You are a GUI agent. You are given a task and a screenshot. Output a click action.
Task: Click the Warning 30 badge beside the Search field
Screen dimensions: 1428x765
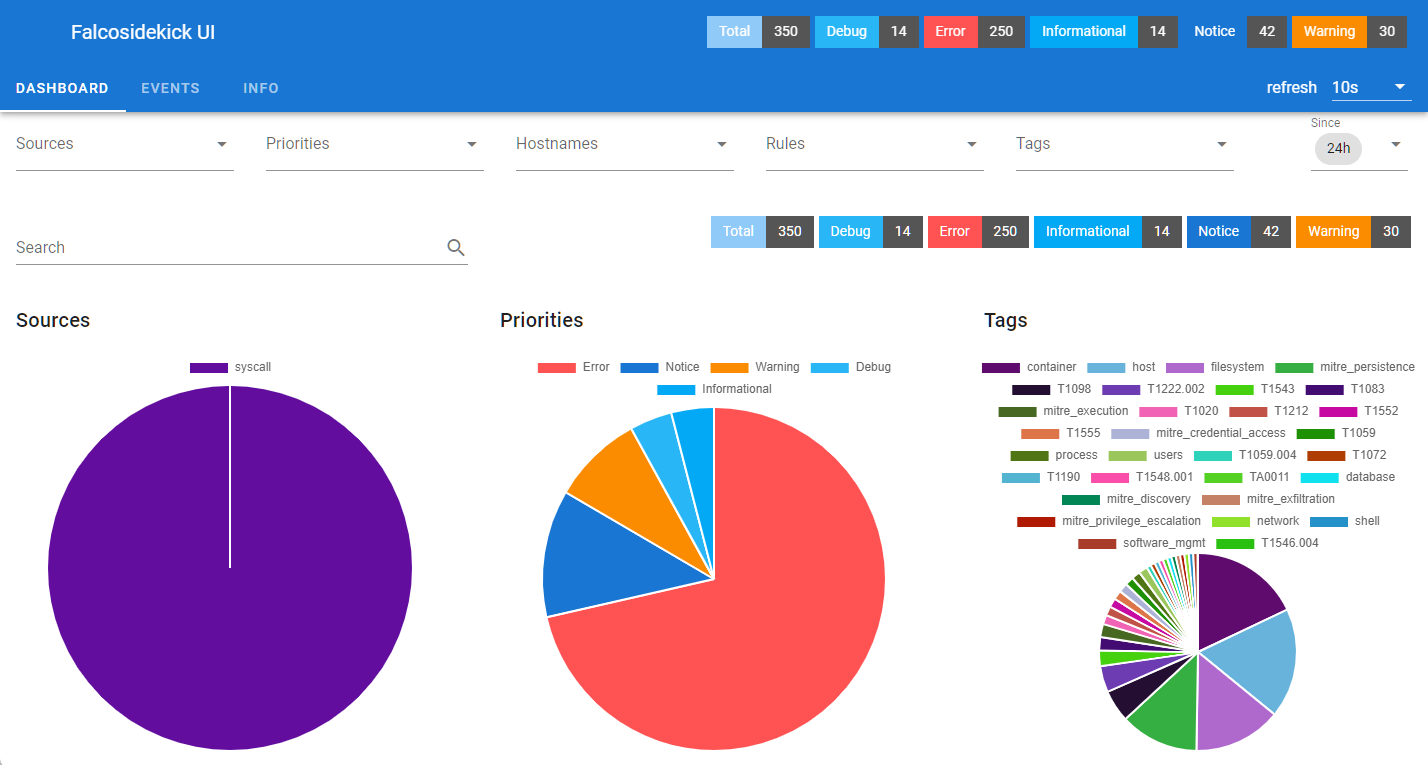[1353, 231]
